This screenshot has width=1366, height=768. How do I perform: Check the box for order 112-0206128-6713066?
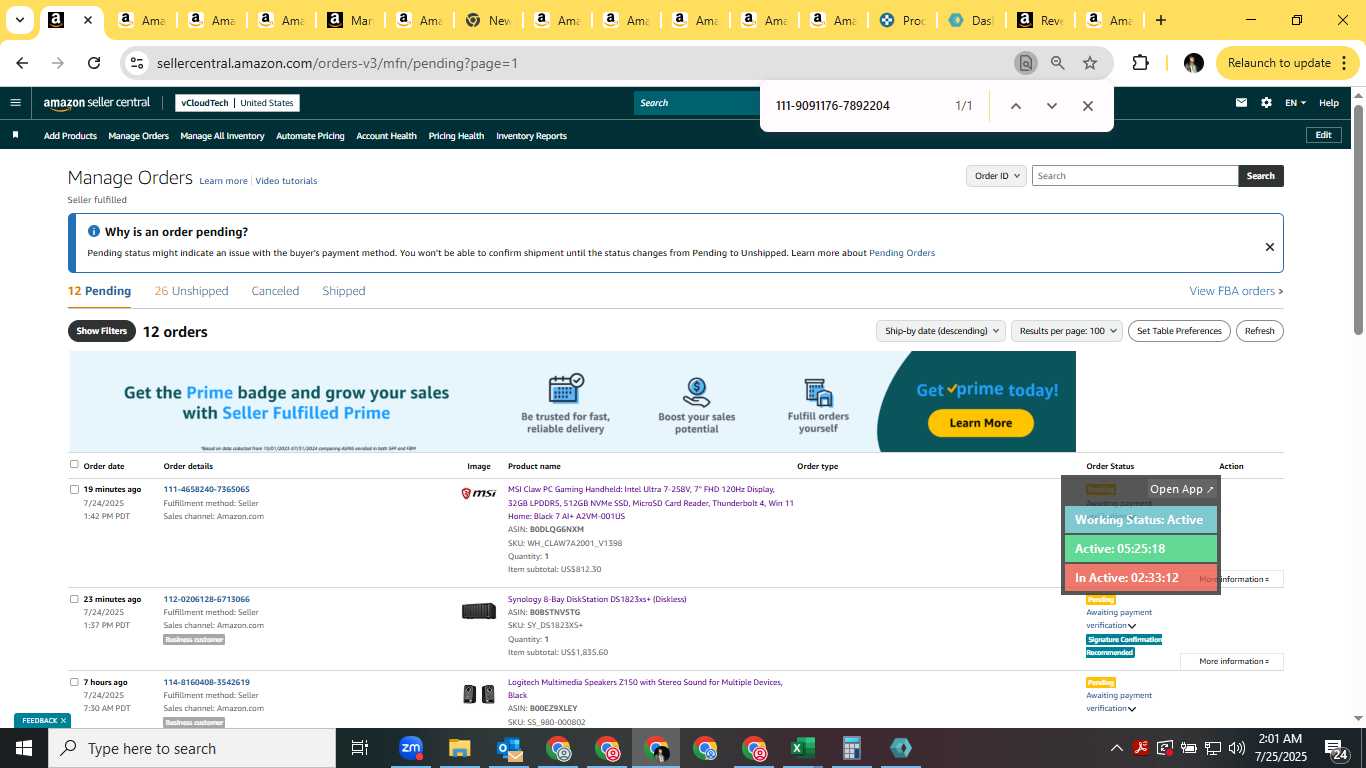(x=74, y=599)
